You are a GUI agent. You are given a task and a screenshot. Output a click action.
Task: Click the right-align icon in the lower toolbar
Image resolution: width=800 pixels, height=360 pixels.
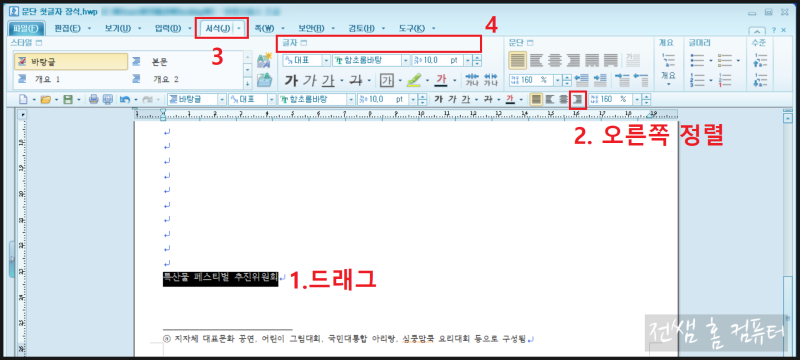tap(578, 99)
